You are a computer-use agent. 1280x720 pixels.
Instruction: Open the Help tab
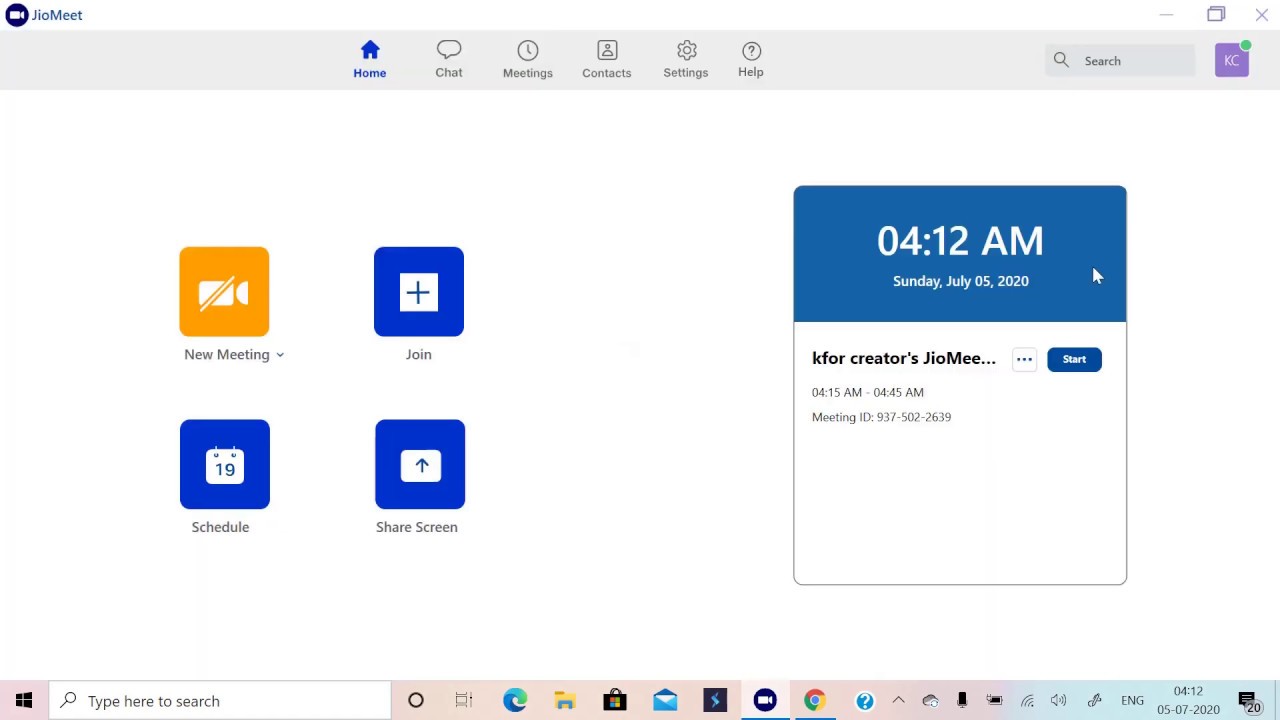coord(751,60)
